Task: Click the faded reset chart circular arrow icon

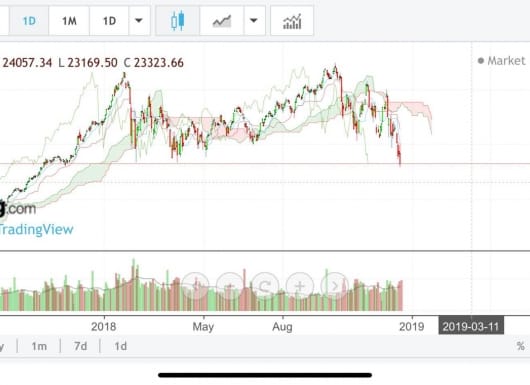Action: (x=265, y=286)
